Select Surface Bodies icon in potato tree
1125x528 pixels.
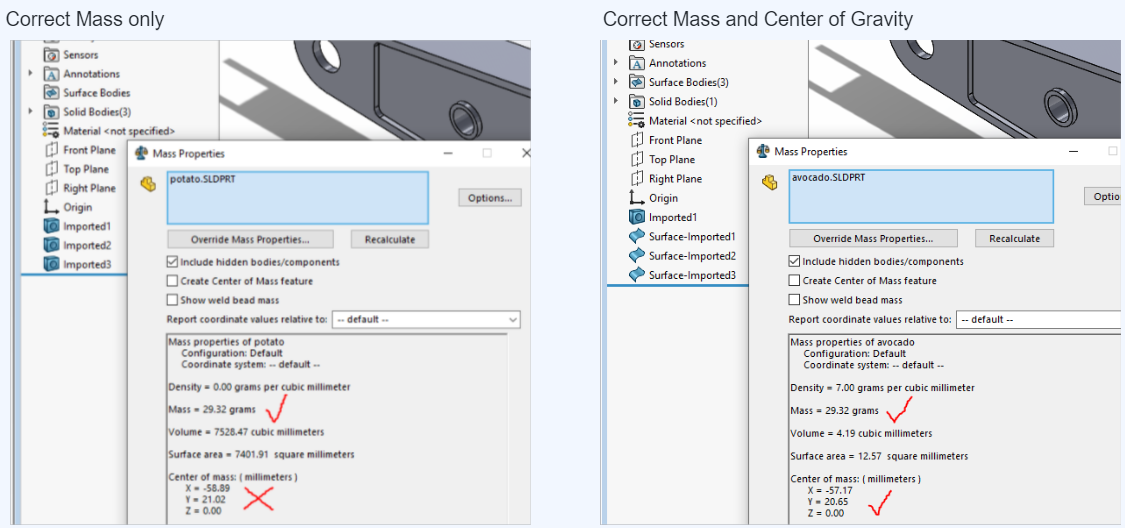(51, 93)
